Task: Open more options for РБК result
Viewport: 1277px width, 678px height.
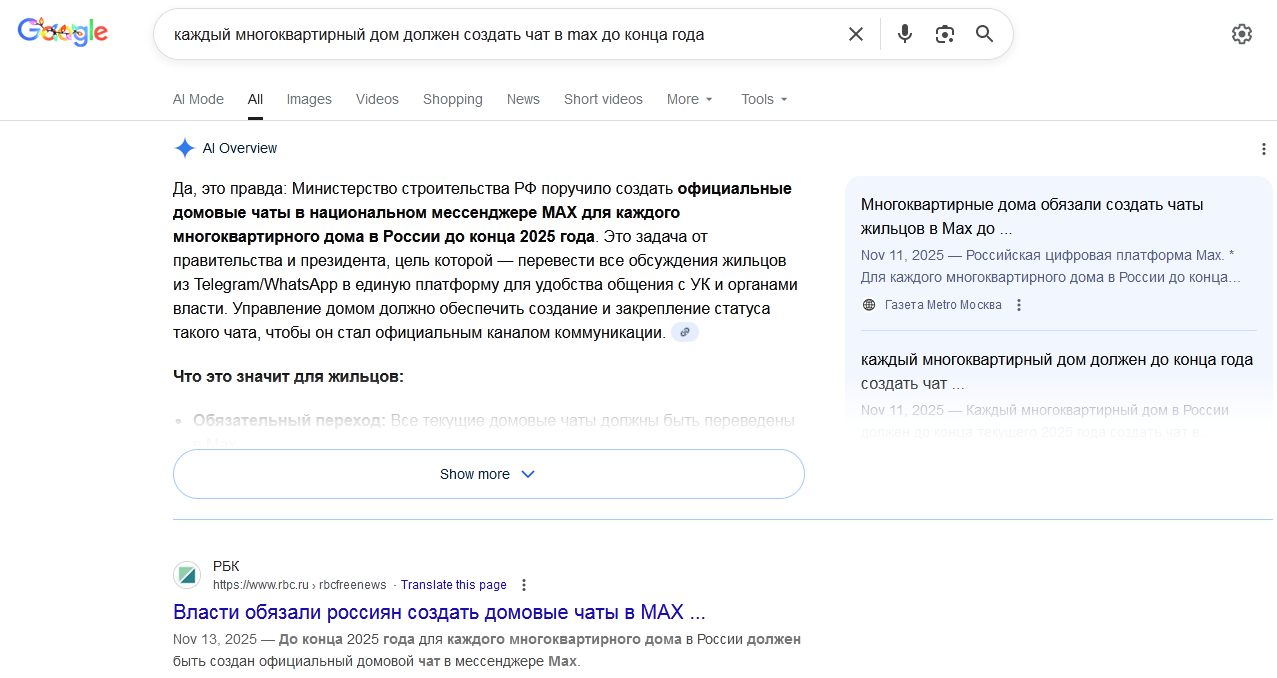Action: pos(524,585)
